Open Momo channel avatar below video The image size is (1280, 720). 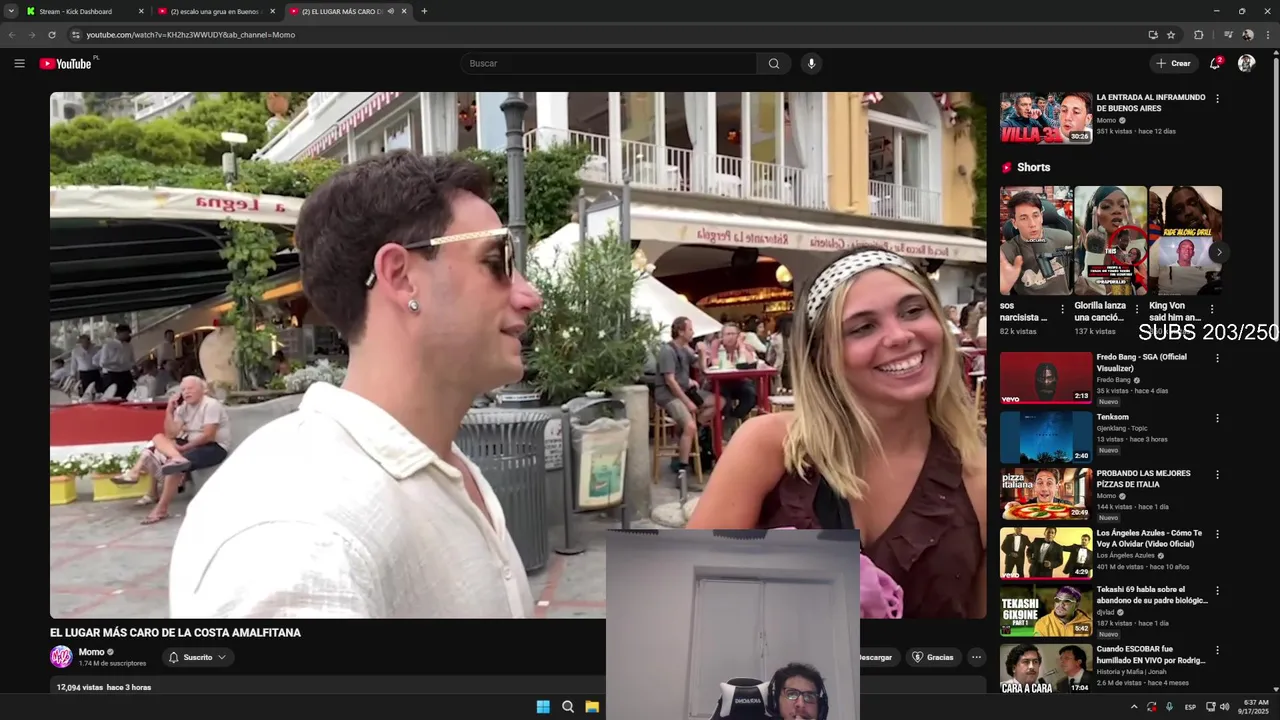tap(61, 657)
